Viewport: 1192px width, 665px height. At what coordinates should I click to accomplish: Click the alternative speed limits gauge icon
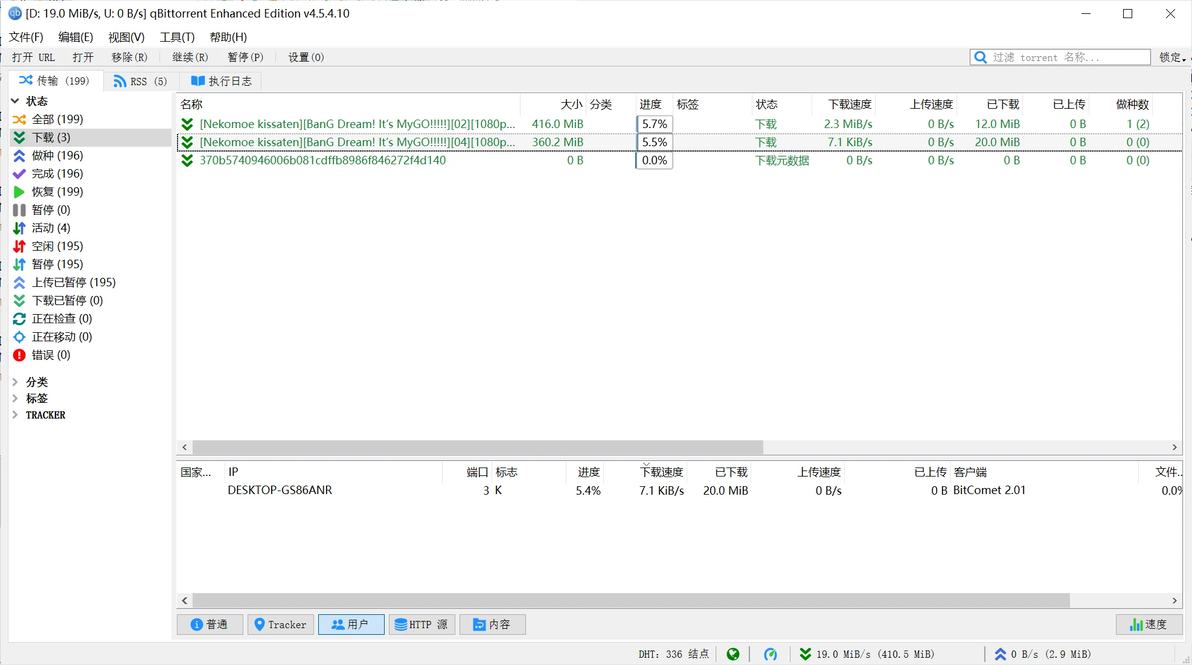770,654
